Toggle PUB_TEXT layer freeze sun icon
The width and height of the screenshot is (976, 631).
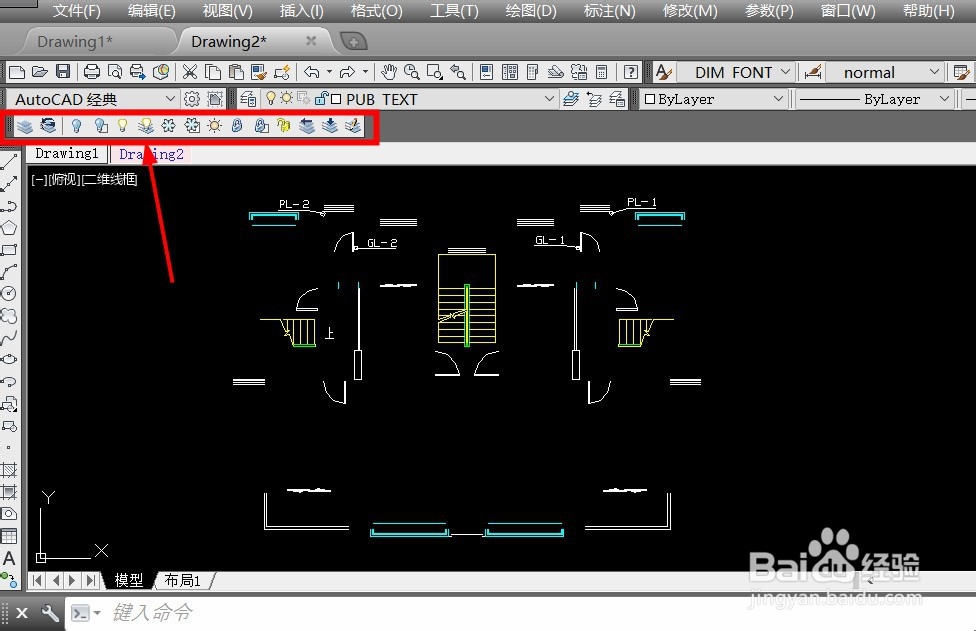point(286,98)
